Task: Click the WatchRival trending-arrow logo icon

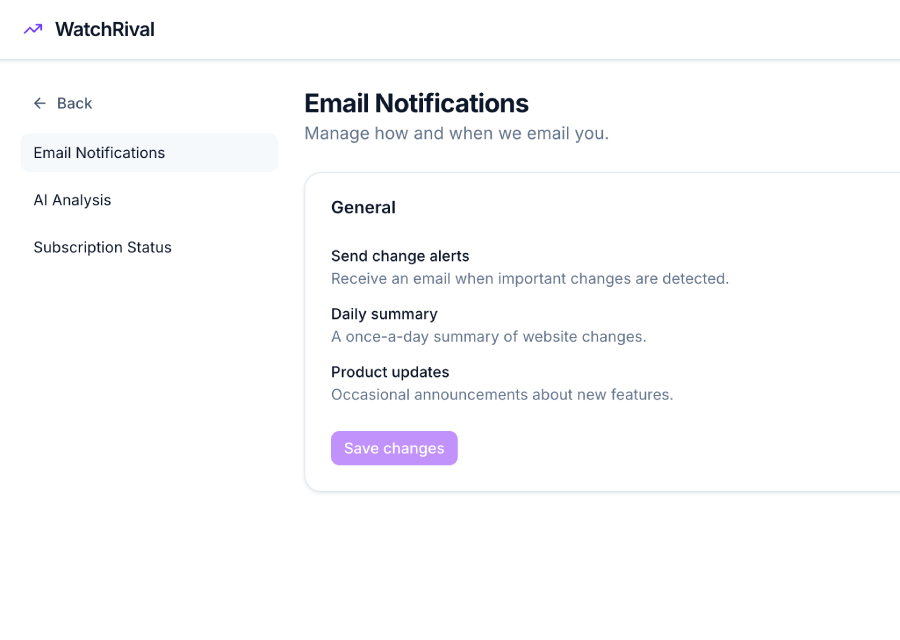Action: coord(33,29)
